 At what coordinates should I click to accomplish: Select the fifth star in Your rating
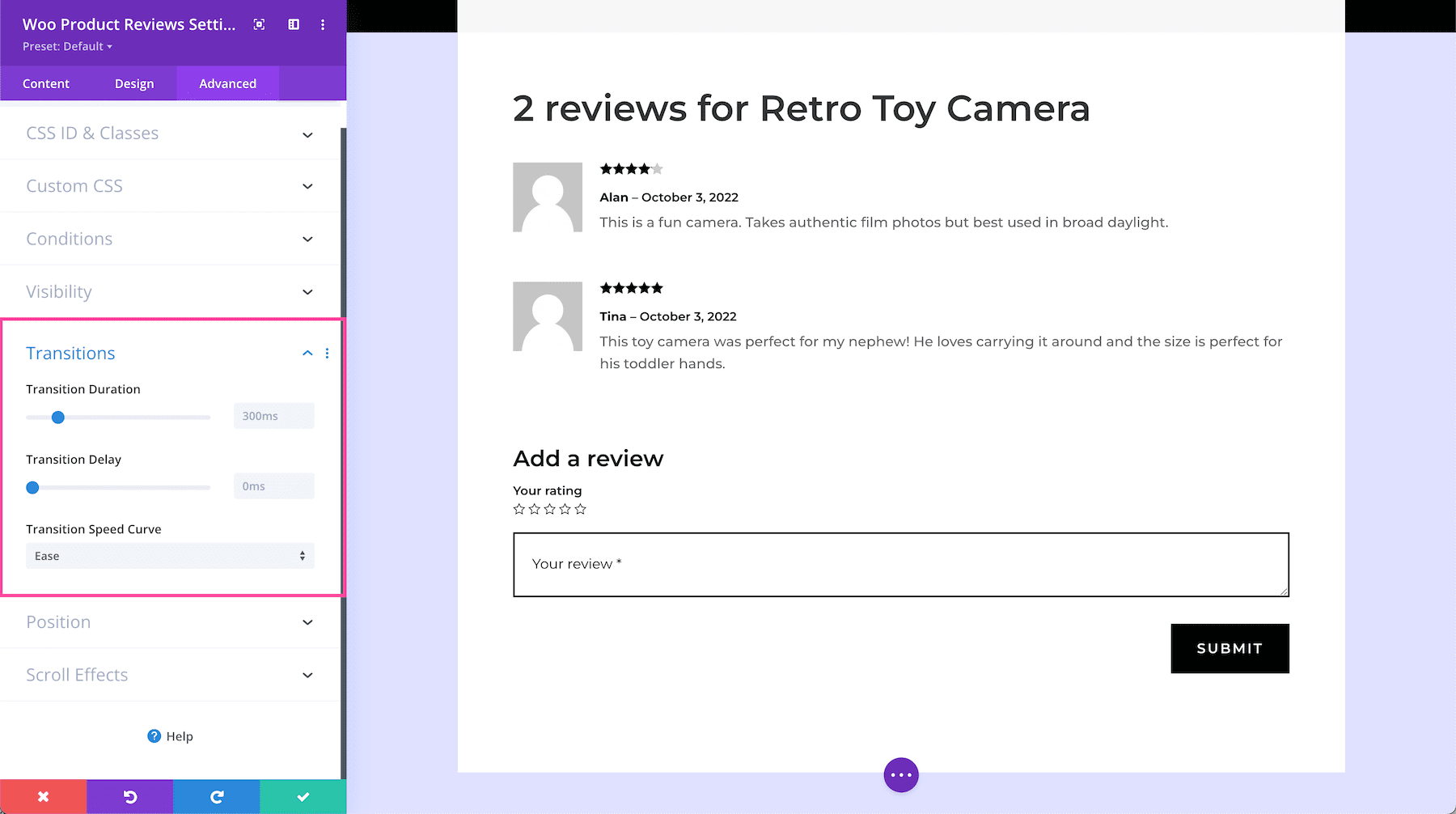click(580, 509)
